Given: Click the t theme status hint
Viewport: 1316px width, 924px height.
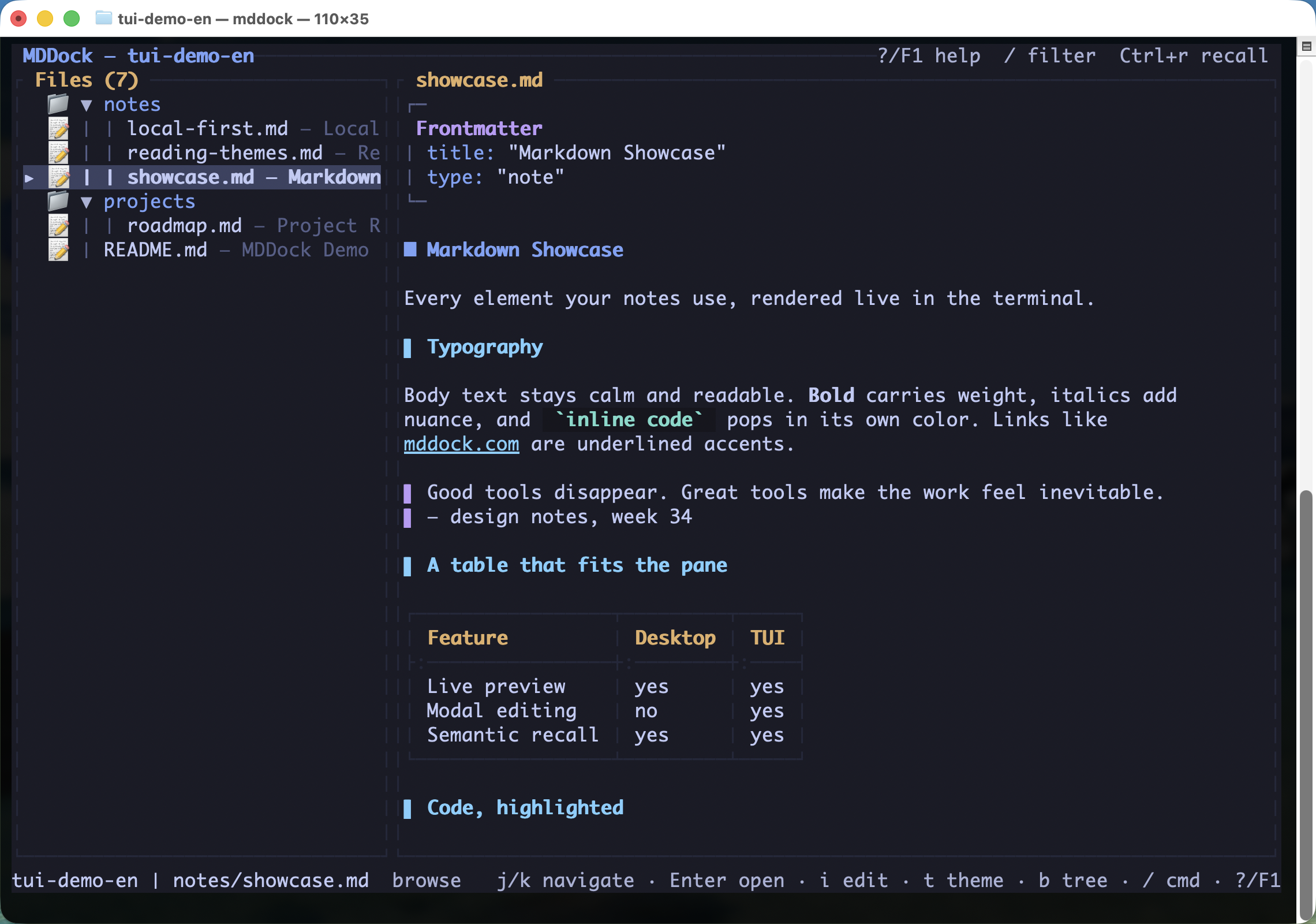Looking at the screenshot, I should tap(963, 881).
